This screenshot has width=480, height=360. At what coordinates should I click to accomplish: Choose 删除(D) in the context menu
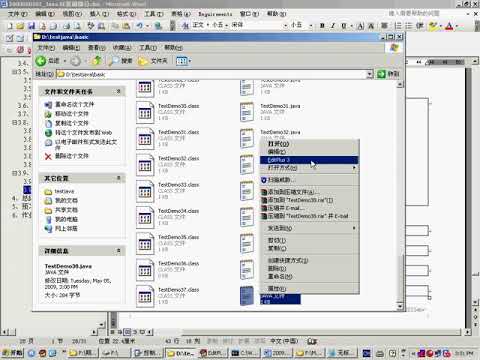click(x=309, y=268)
